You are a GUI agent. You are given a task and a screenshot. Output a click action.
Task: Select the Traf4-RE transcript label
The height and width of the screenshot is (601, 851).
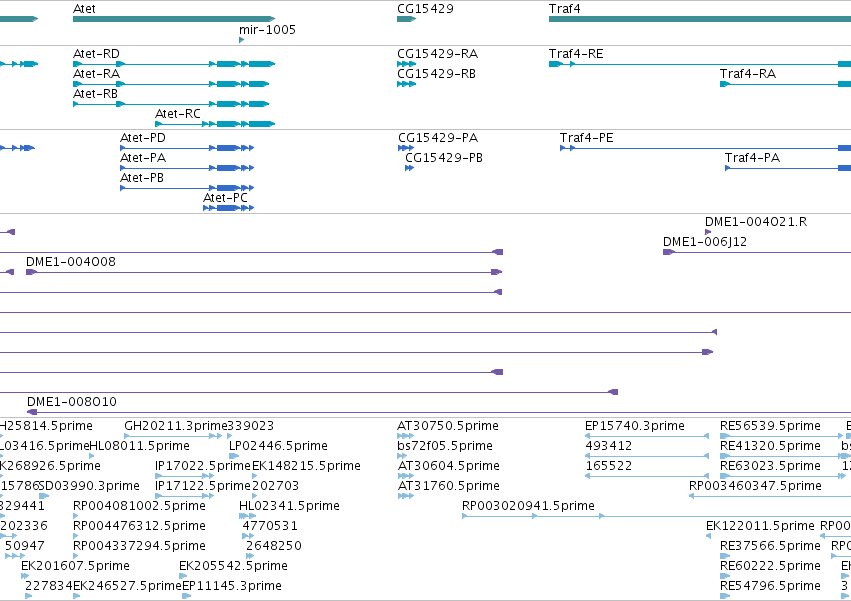[576, 54]
